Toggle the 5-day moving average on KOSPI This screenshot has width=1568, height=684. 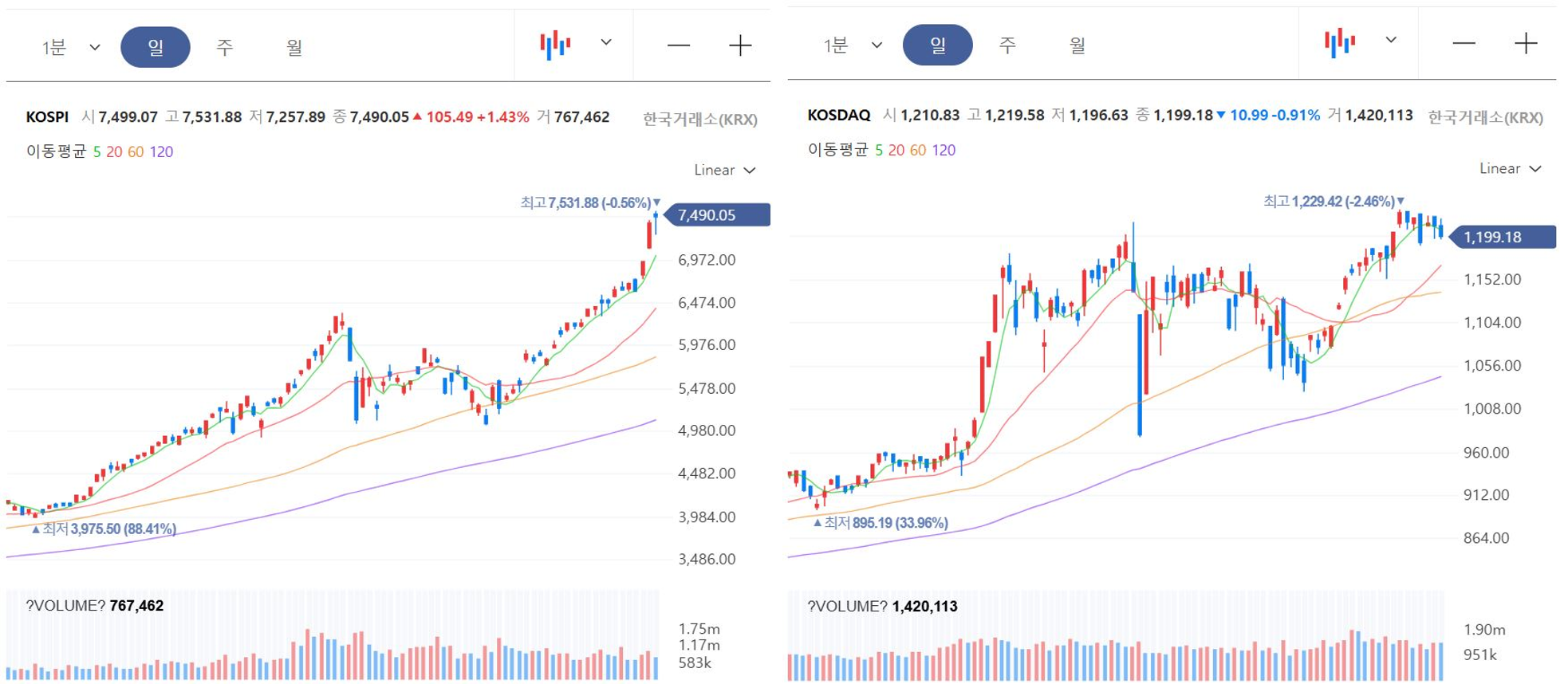pyautogui.click(x=97, y=151)
